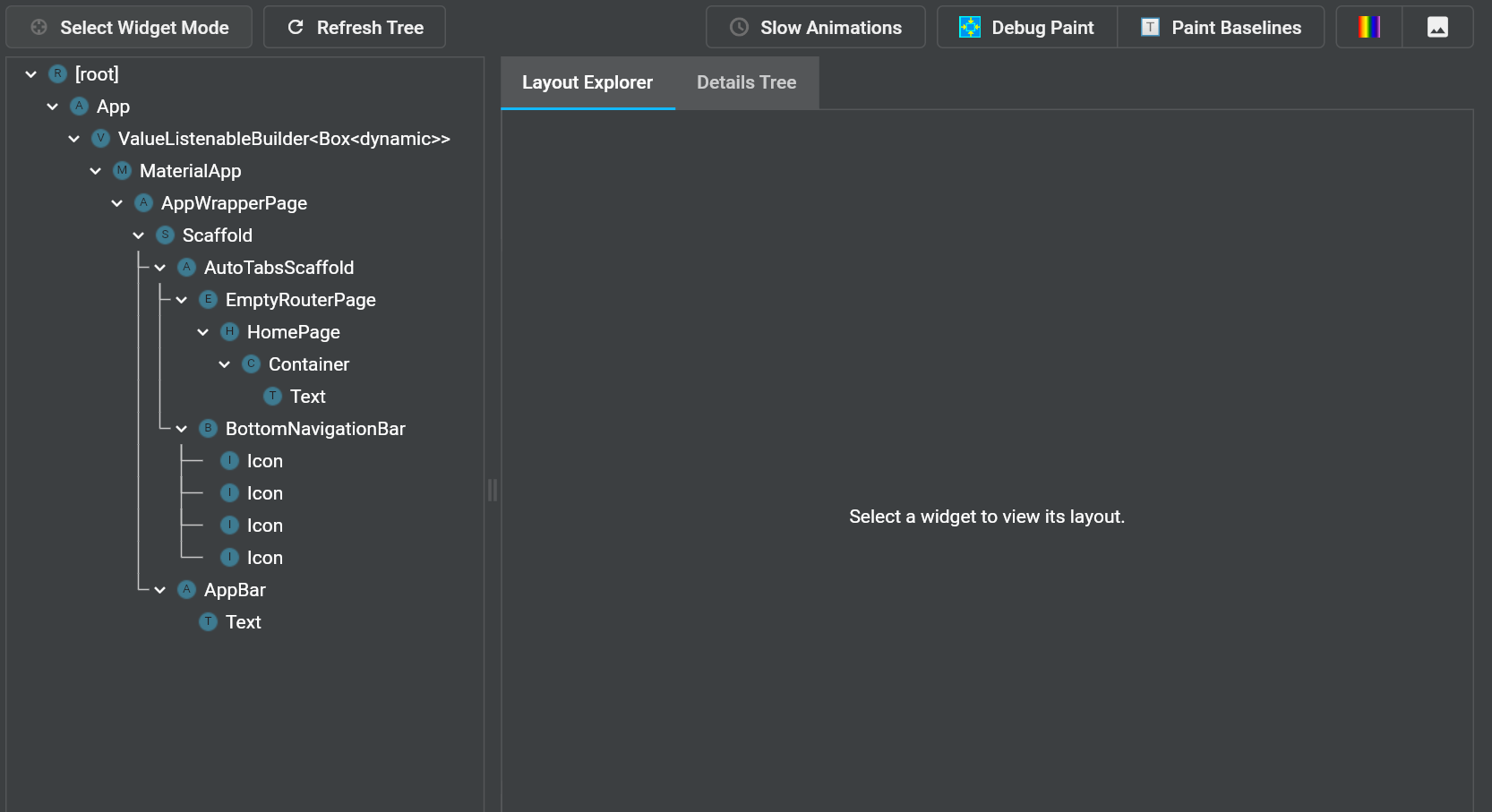Click the Container widget icon
1492x812 pixels.
pyautogui.click(x=252, y=363)
